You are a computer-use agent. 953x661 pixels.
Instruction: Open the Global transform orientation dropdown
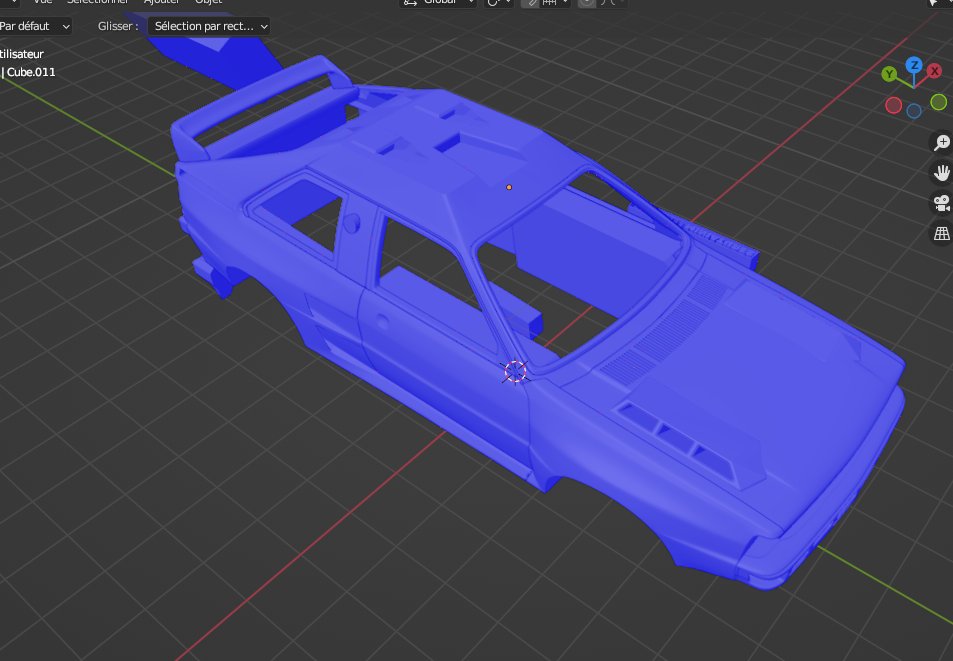440,3
